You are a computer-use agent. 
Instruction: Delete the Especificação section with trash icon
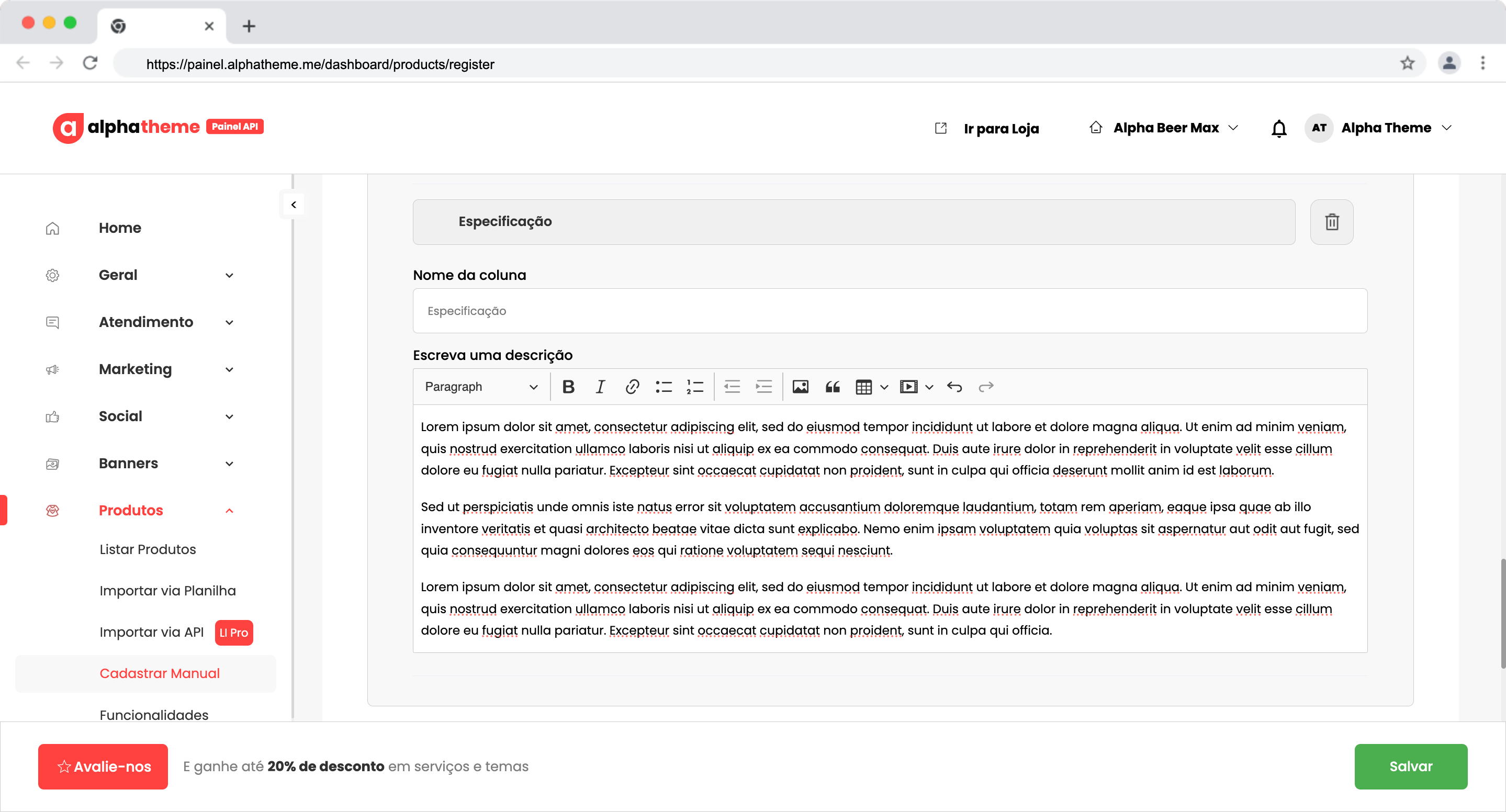(x=1331, y=222)
